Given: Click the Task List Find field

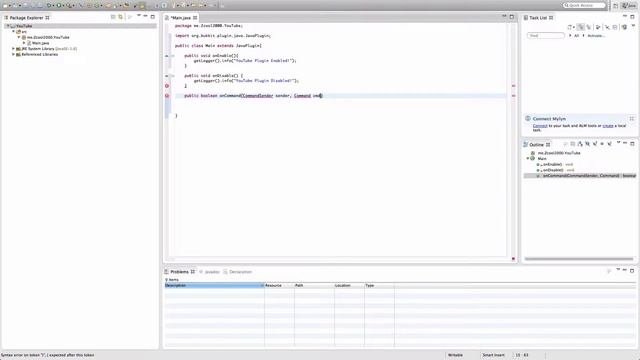Looking at the screenshot, I should point(546,36).
